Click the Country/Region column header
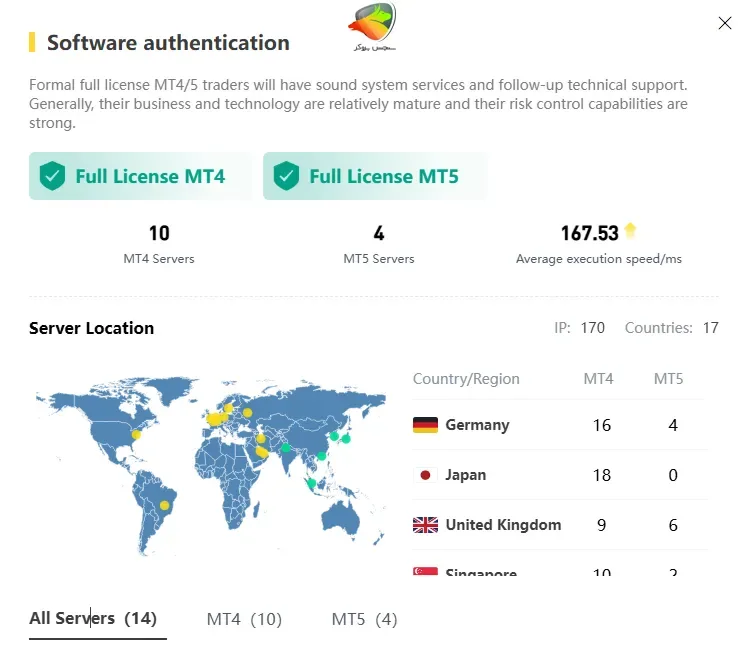The width and height of the screenshot is (744, 652). 466,379
